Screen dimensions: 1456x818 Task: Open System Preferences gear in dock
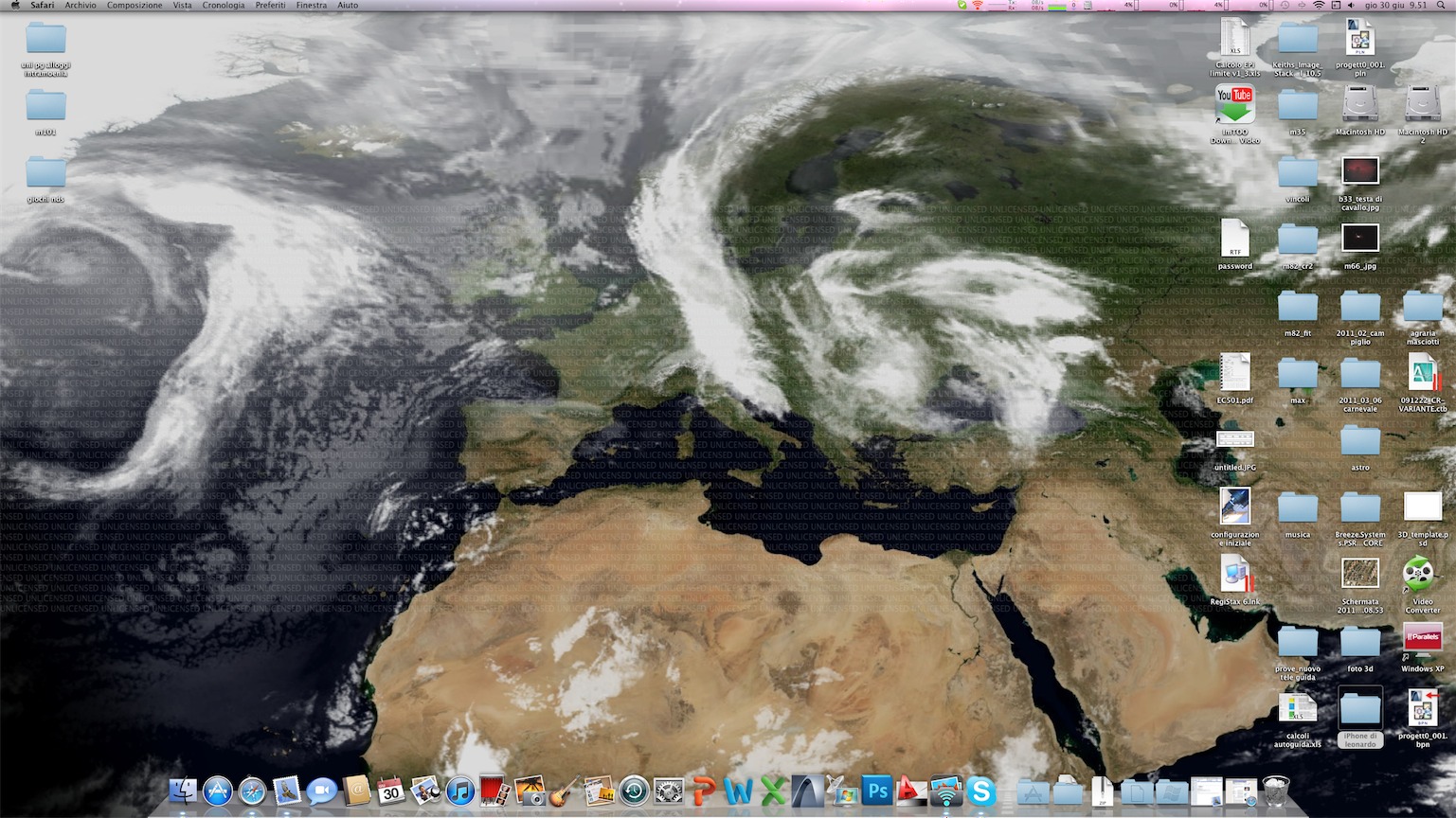click(669, 791)
